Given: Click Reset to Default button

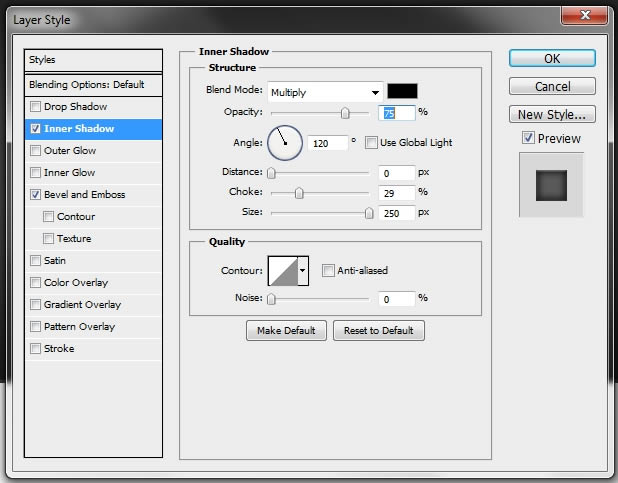Looking at the screenshot, I should point(379,330).
